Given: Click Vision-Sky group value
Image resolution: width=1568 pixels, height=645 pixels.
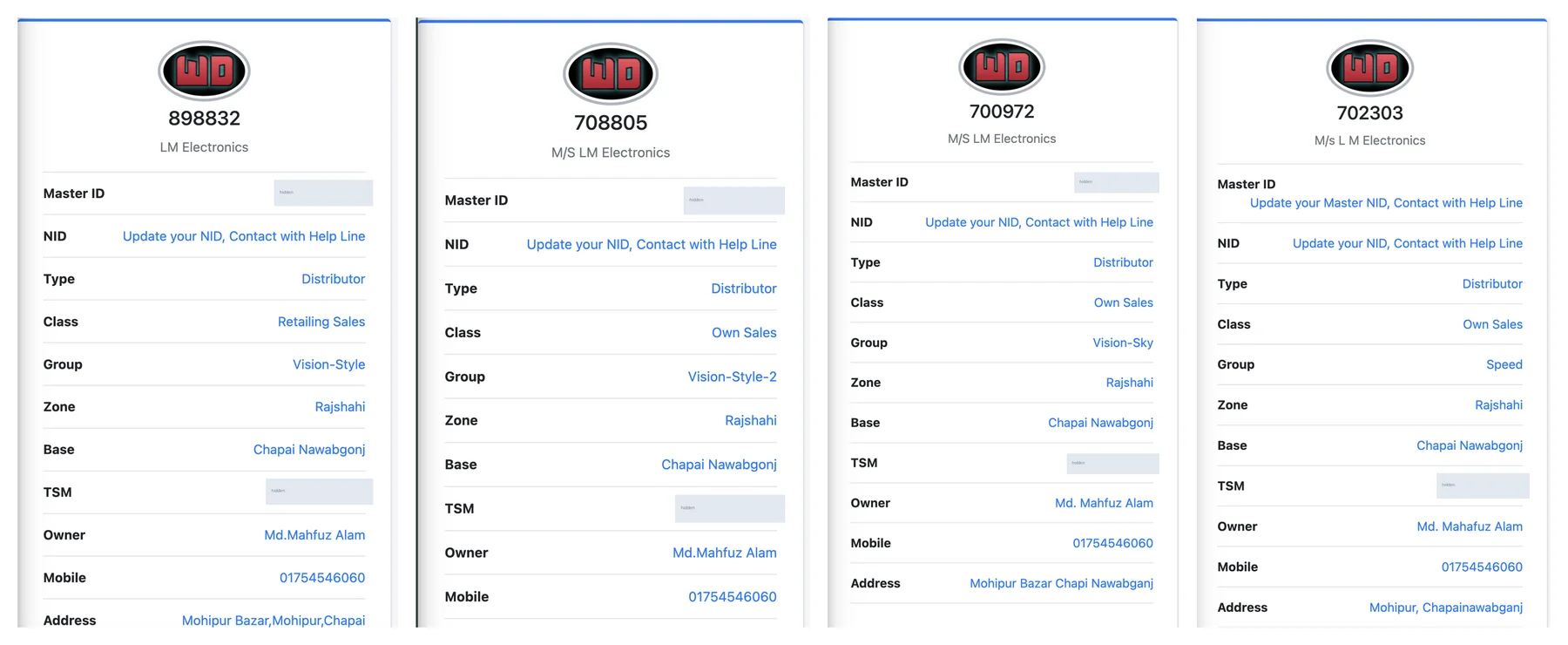Looking at the screenshot, I should click(x=1123, y=343).
